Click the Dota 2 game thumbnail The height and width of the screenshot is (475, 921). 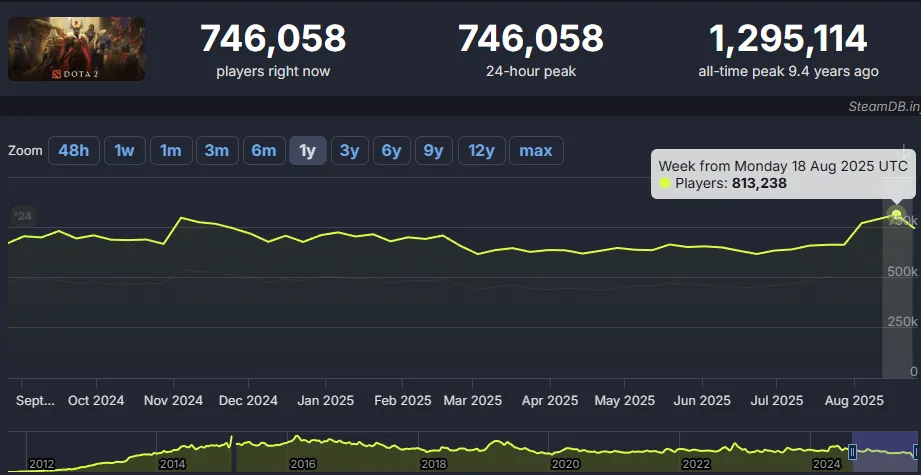click(76, 49)
